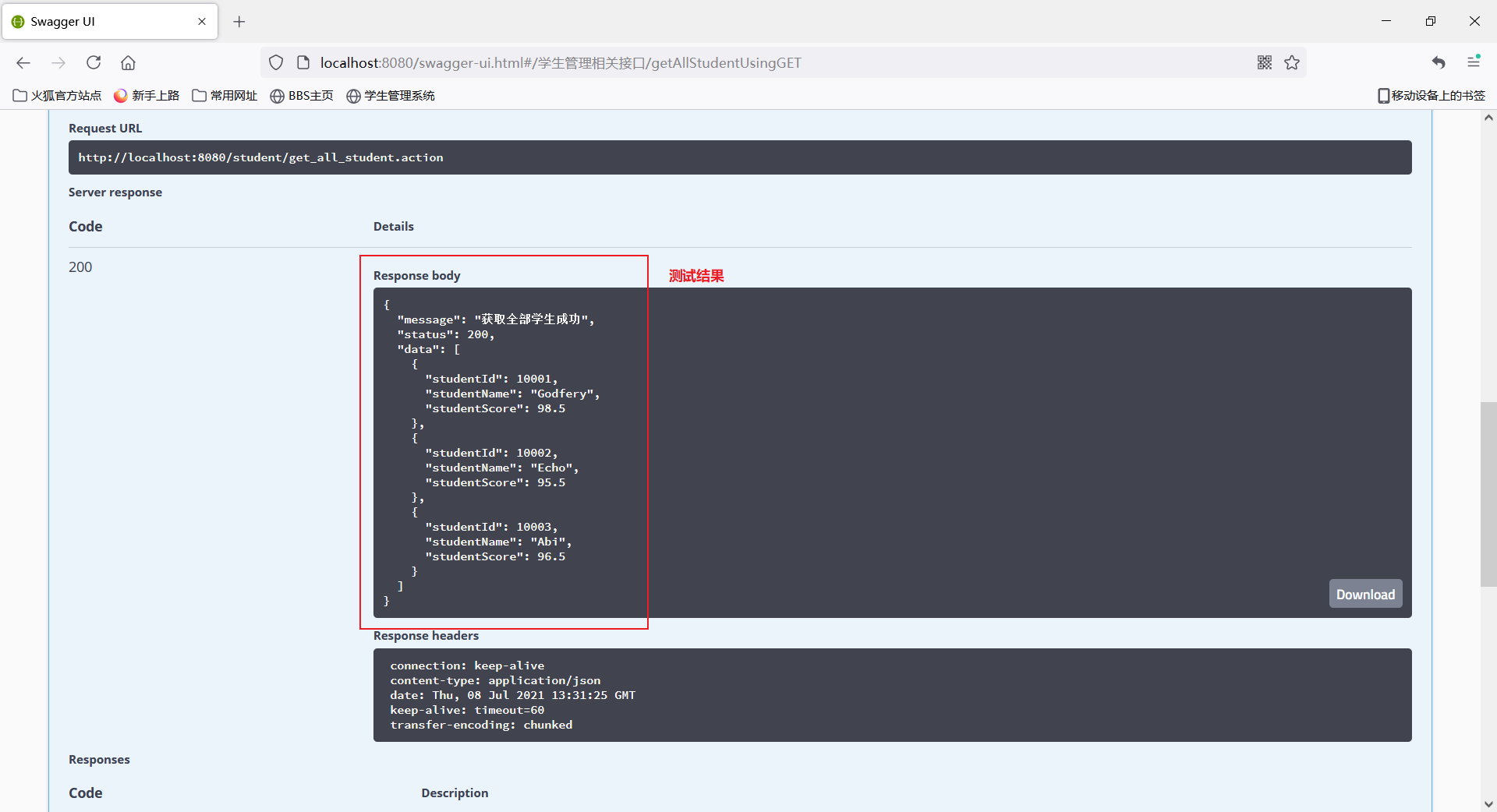
Task: Open a new browser tab
Action: (239, 22)
